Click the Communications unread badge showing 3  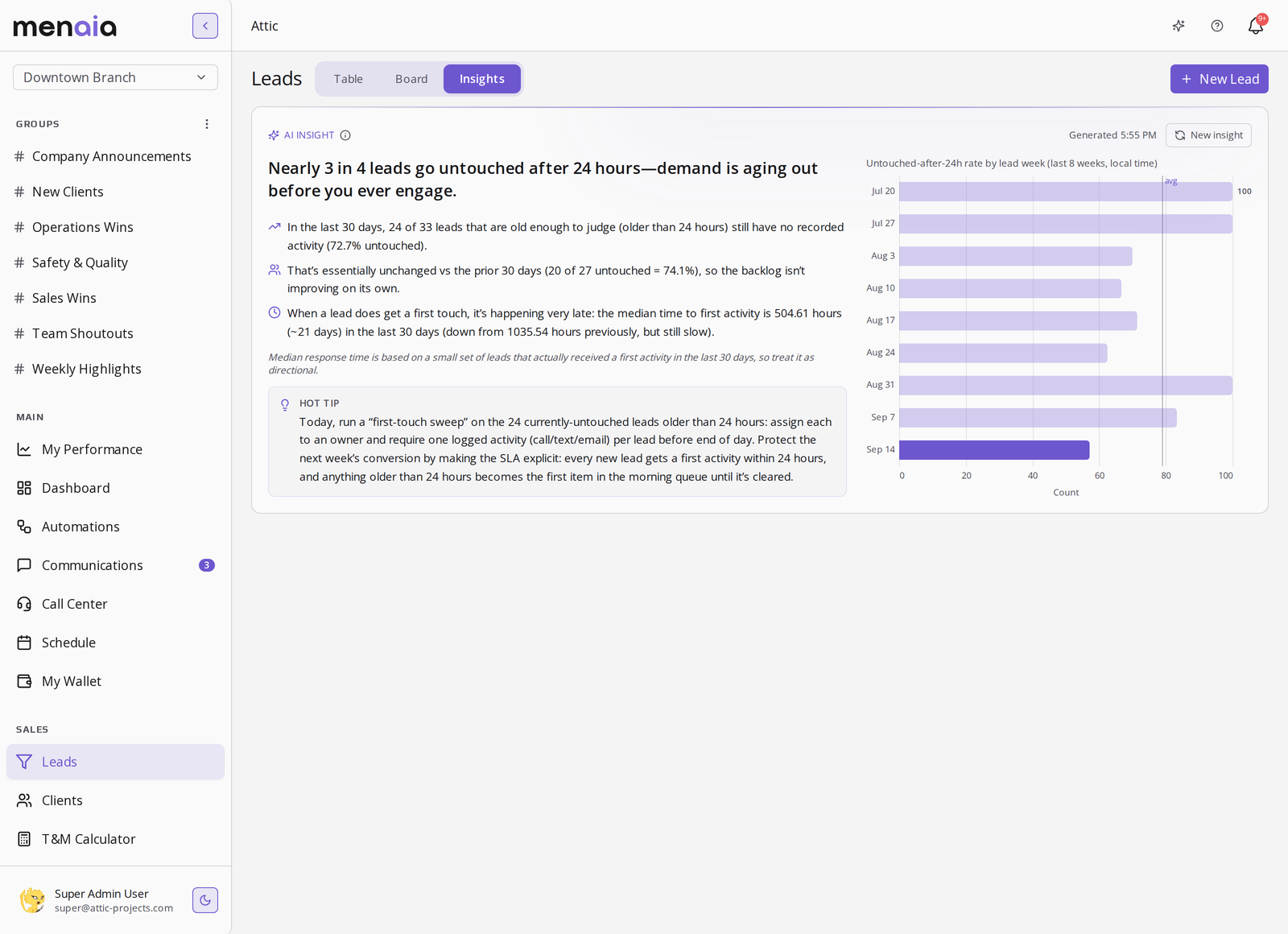pos(207,565)
